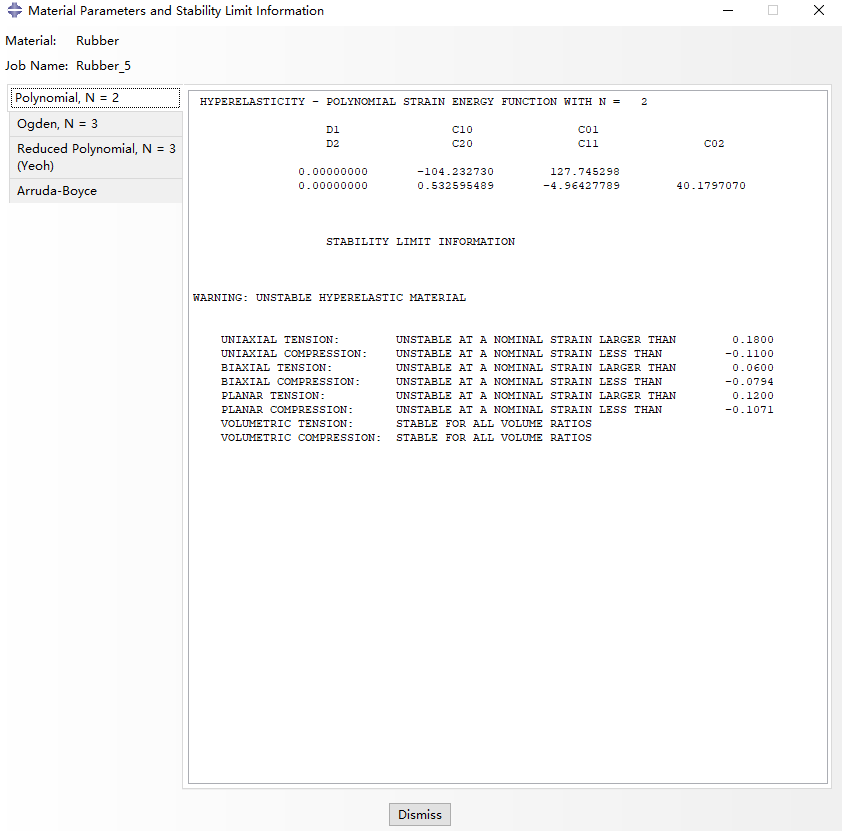Select the Polynomial, N = 2 tab
Viewport: 842px width, 831px height.
click(x=95, y=98)
